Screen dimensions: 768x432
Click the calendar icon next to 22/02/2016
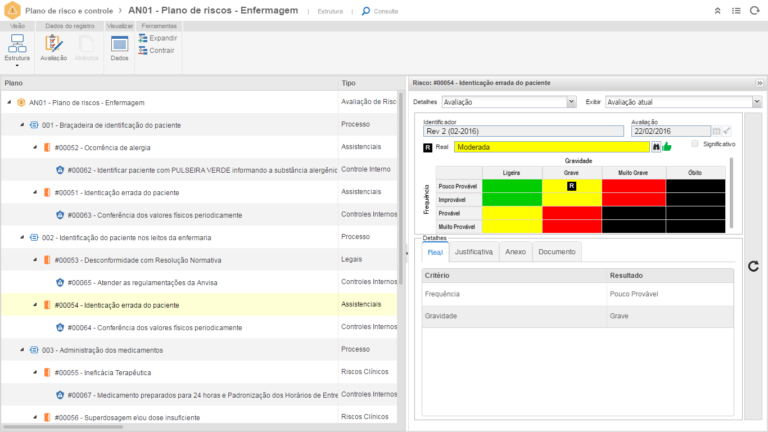[x=716, y=131]
